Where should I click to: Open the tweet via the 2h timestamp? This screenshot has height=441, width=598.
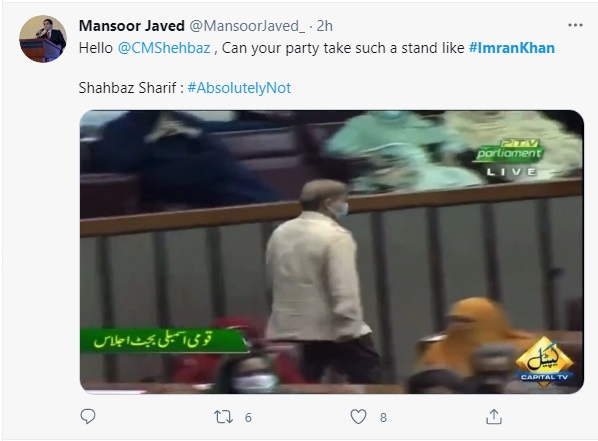click(325, 26)
